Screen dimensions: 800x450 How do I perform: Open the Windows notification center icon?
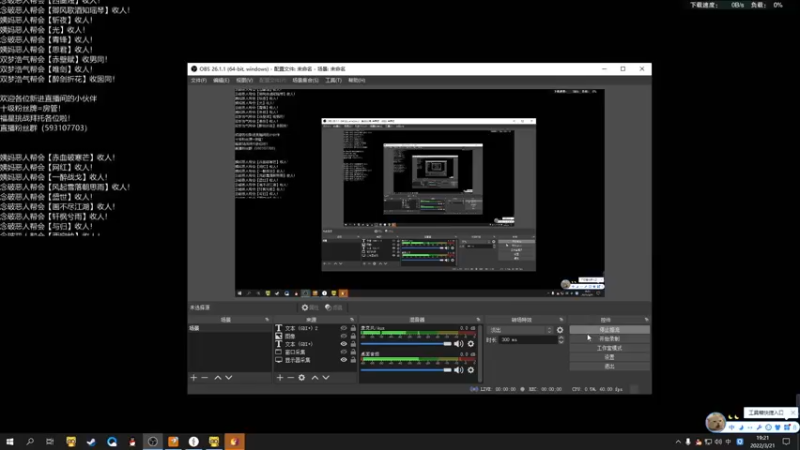point(786,442)
